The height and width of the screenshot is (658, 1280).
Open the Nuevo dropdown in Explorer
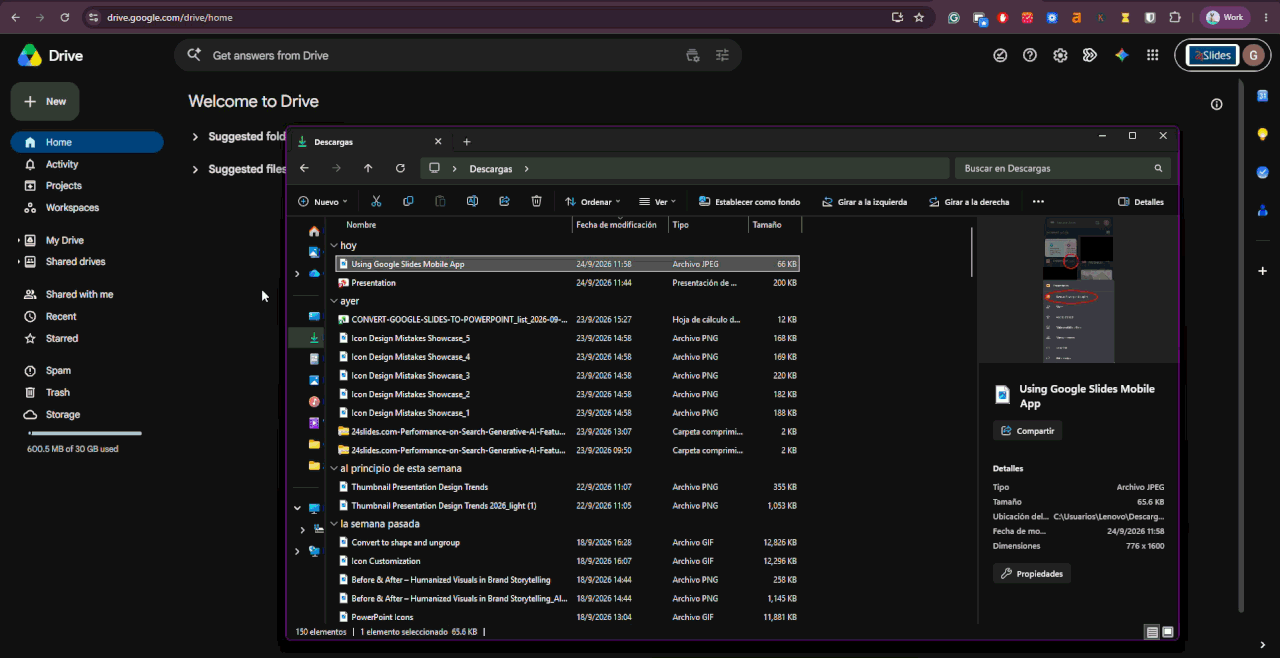(323, 202)
